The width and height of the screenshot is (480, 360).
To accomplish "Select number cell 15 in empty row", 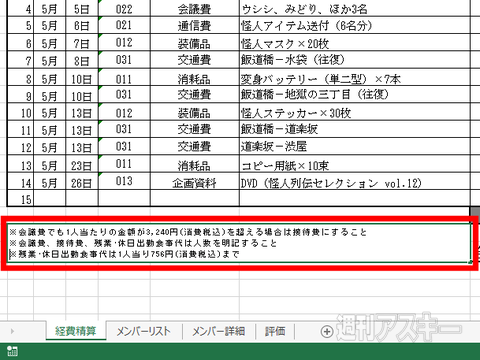I will 20,198.
